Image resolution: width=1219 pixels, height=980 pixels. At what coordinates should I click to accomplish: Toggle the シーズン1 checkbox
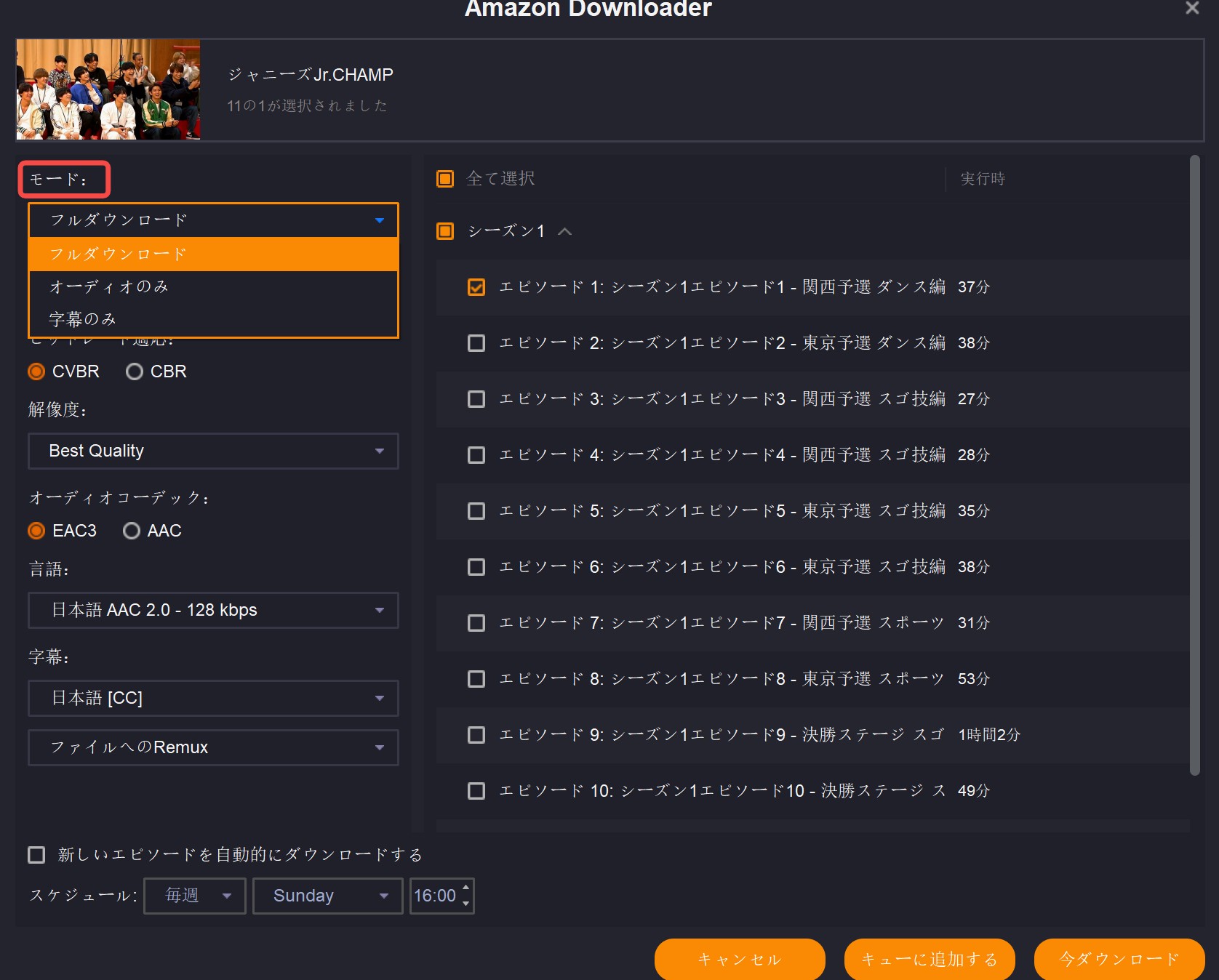(445, 231)
